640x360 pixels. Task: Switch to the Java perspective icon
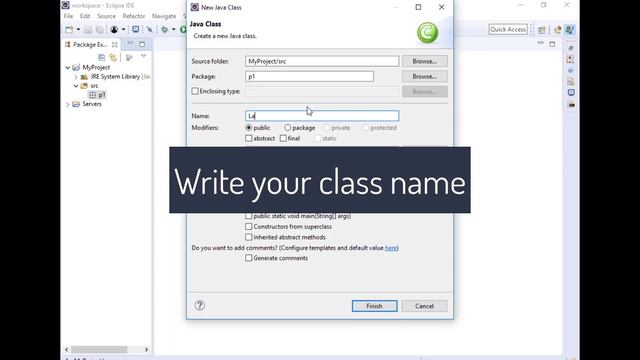(x=569, y=30)
